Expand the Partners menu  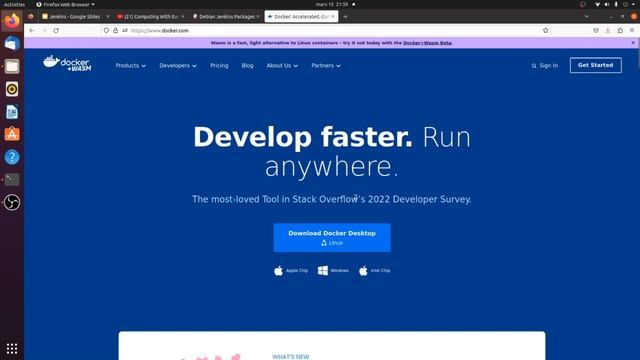326,66
